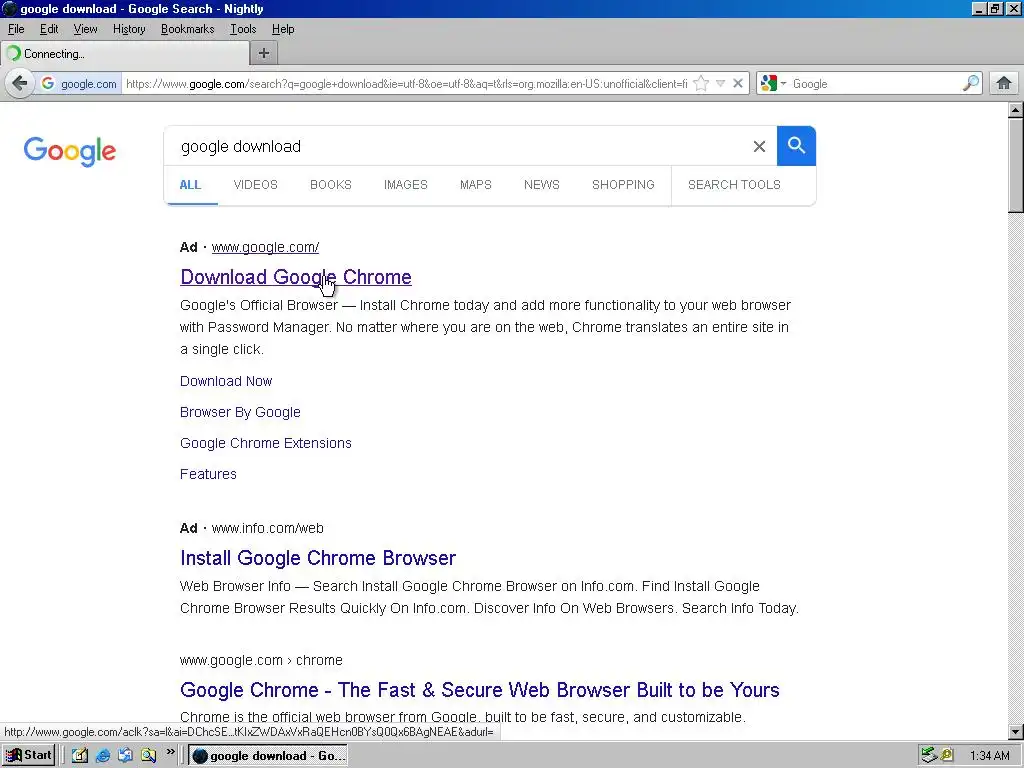Open 'Google Chrome - The Fast & Secure' result
Viewport: 1024px width, 768px height.
tap(479, 690)
